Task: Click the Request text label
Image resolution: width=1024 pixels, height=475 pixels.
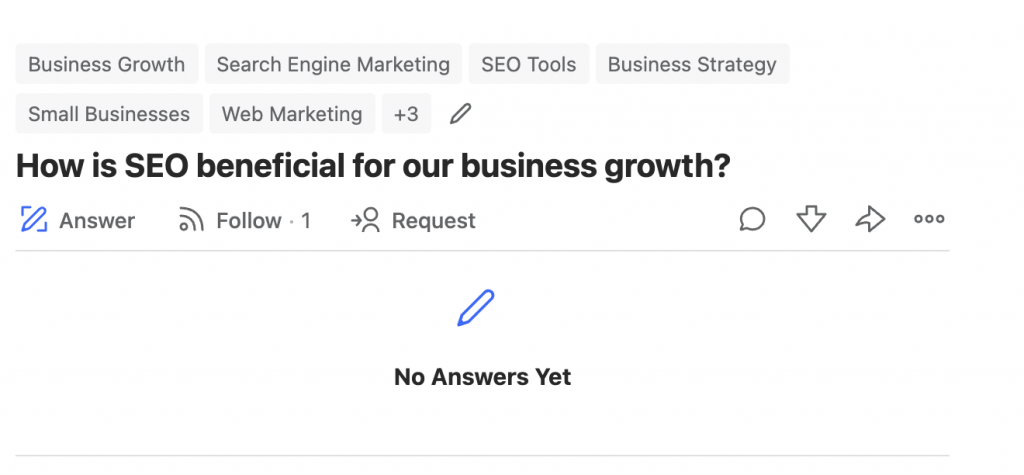Action: click(x=434, y=221)
